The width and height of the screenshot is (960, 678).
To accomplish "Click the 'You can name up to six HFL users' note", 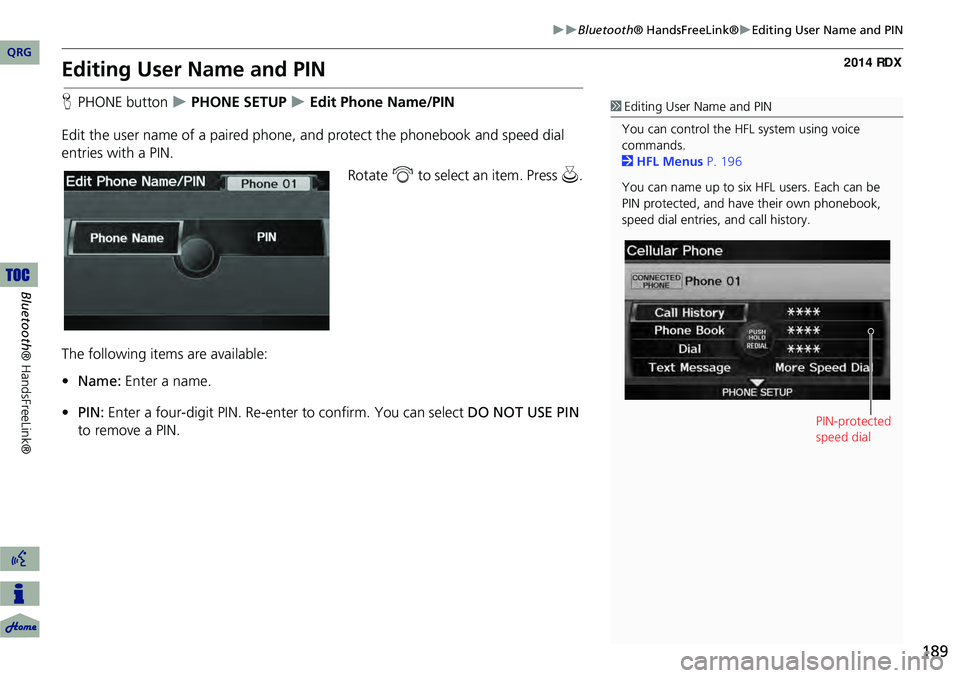I will (751, 203).
